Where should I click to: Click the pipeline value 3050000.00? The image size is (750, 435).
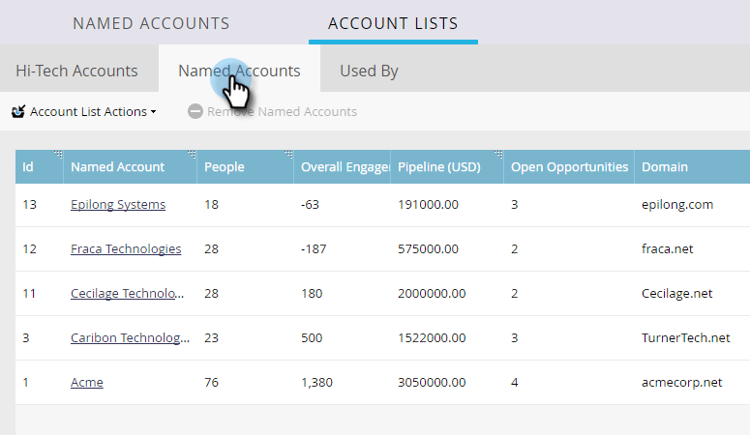pos(432,382)
